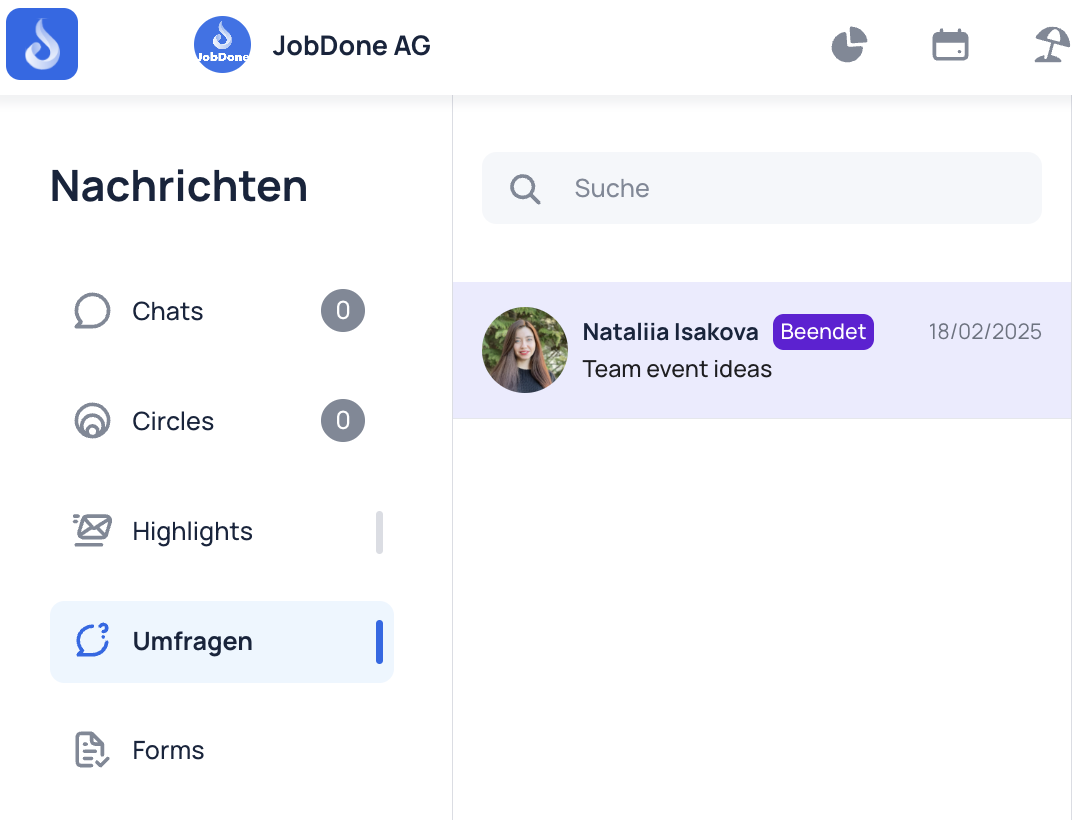Open Umfragen in the sidebar

[x=222, y=642]
